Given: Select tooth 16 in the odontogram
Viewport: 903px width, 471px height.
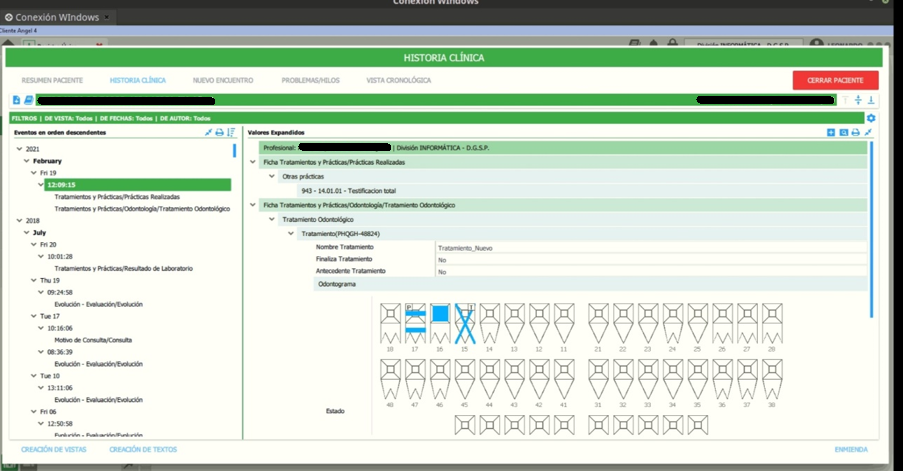Looking at the screenshot, I should 440,324.
